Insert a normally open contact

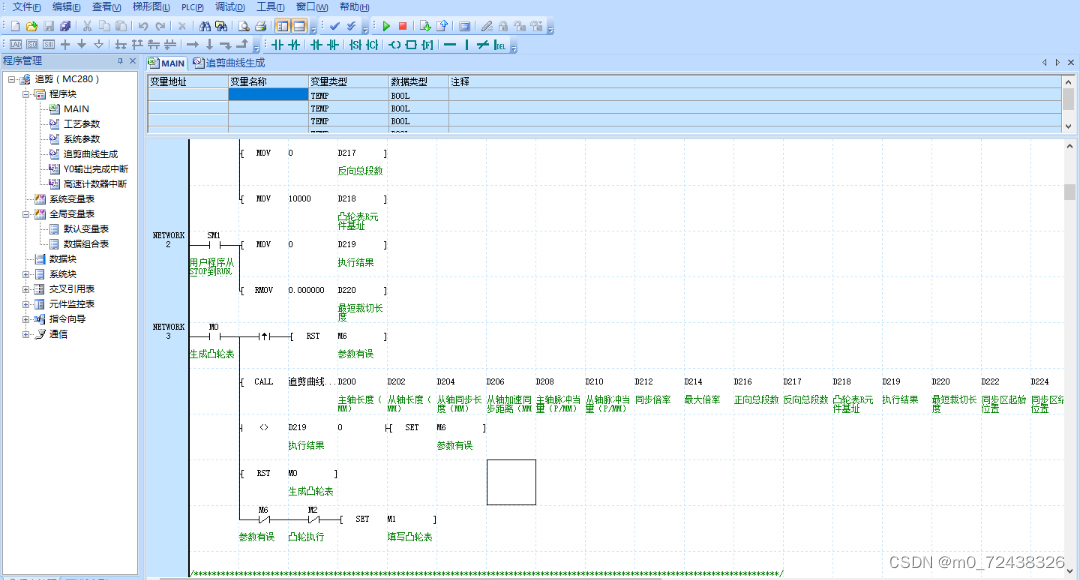click(x=277, y=45)
